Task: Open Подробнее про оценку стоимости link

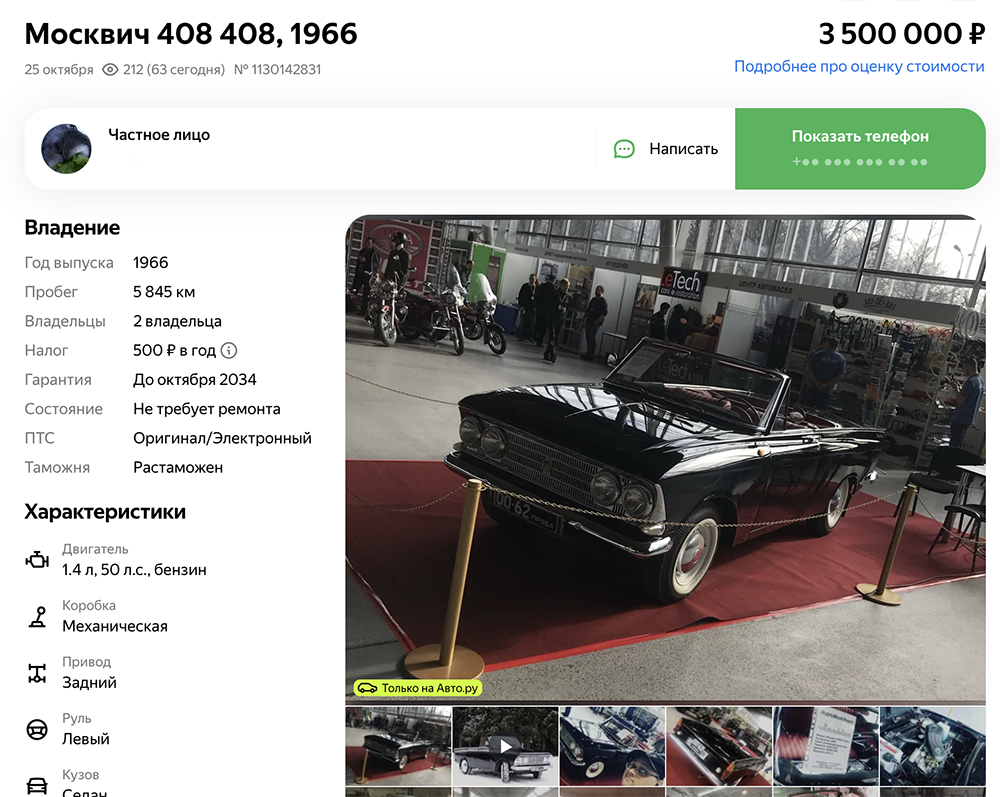Action: [x=859, y=66]
